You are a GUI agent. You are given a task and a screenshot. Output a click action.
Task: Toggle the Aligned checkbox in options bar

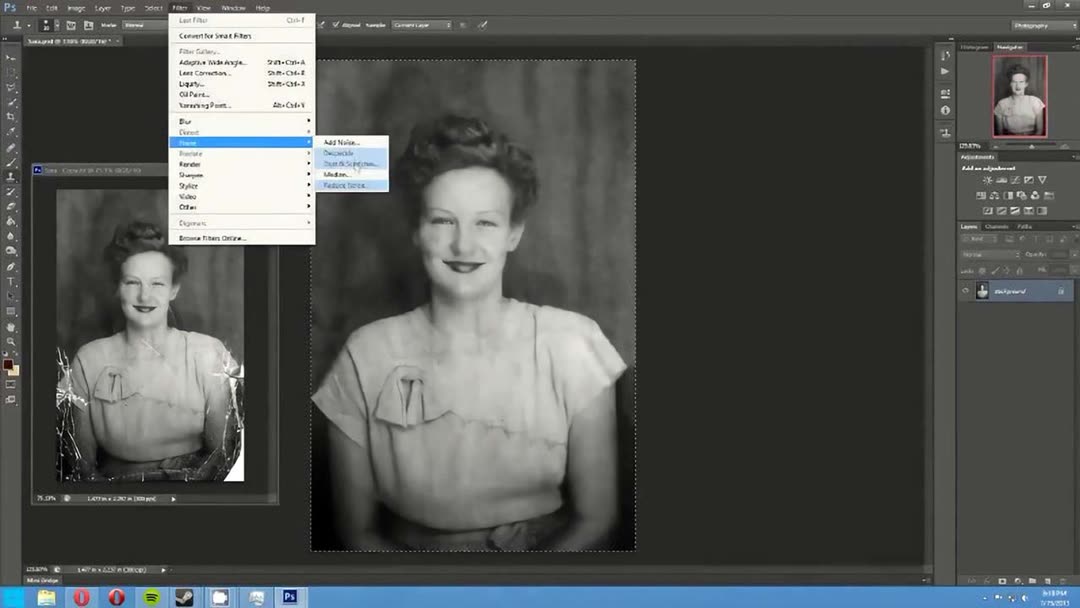[336, 25]
